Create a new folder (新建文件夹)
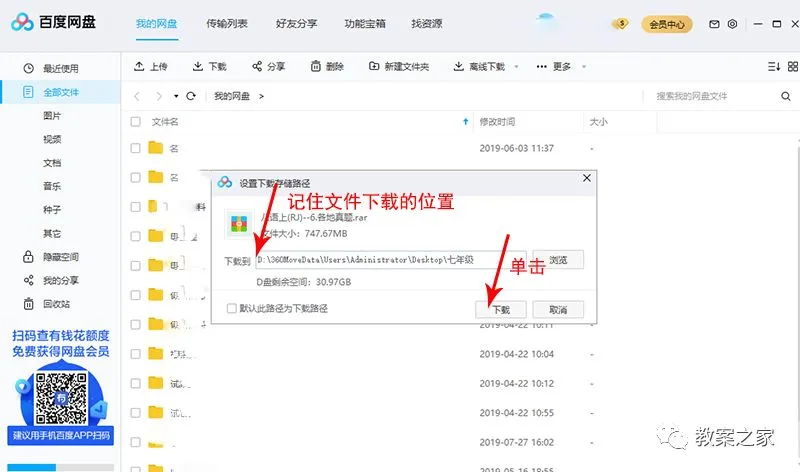The image size is (800, 472). point(399,66)
